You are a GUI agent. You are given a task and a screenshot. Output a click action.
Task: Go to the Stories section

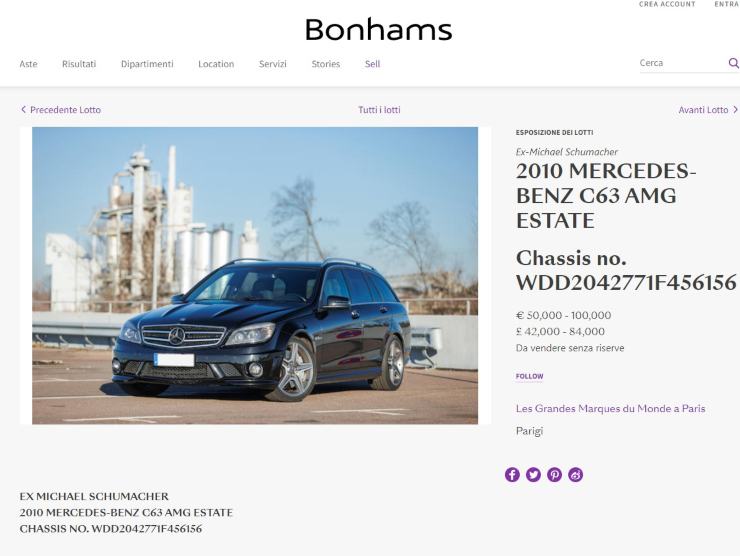tap(326, 64)
